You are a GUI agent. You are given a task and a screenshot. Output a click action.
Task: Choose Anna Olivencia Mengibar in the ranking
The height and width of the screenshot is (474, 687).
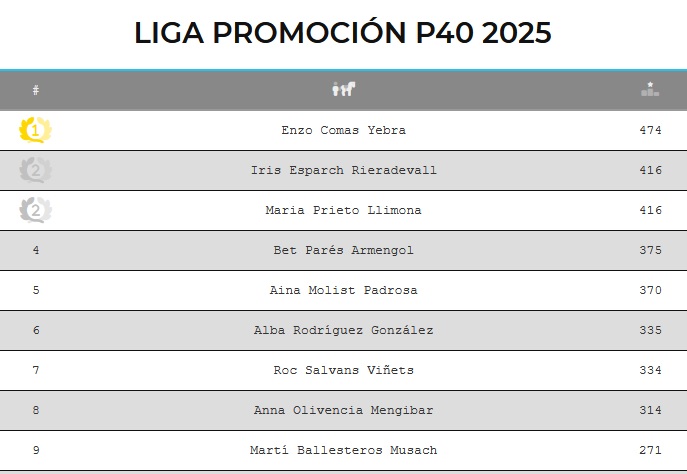pyautogui.click(x=343, y=410)
